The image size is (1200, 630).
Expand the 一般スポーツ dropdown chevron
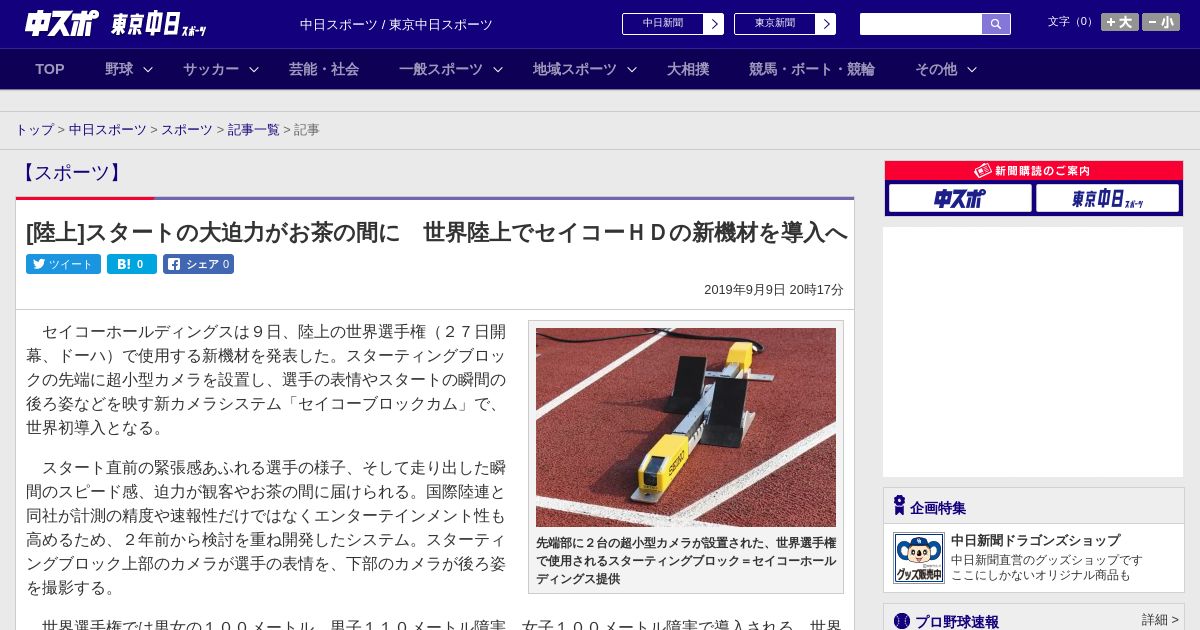click(x=498, y=69)
